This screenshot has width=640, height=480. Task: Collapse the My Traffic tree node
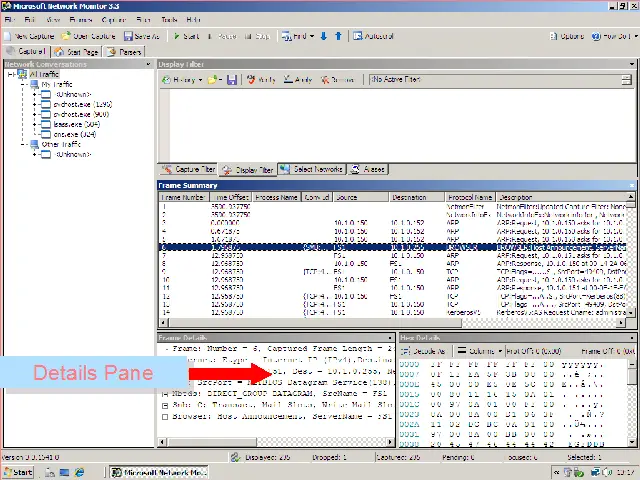(24, 84)
